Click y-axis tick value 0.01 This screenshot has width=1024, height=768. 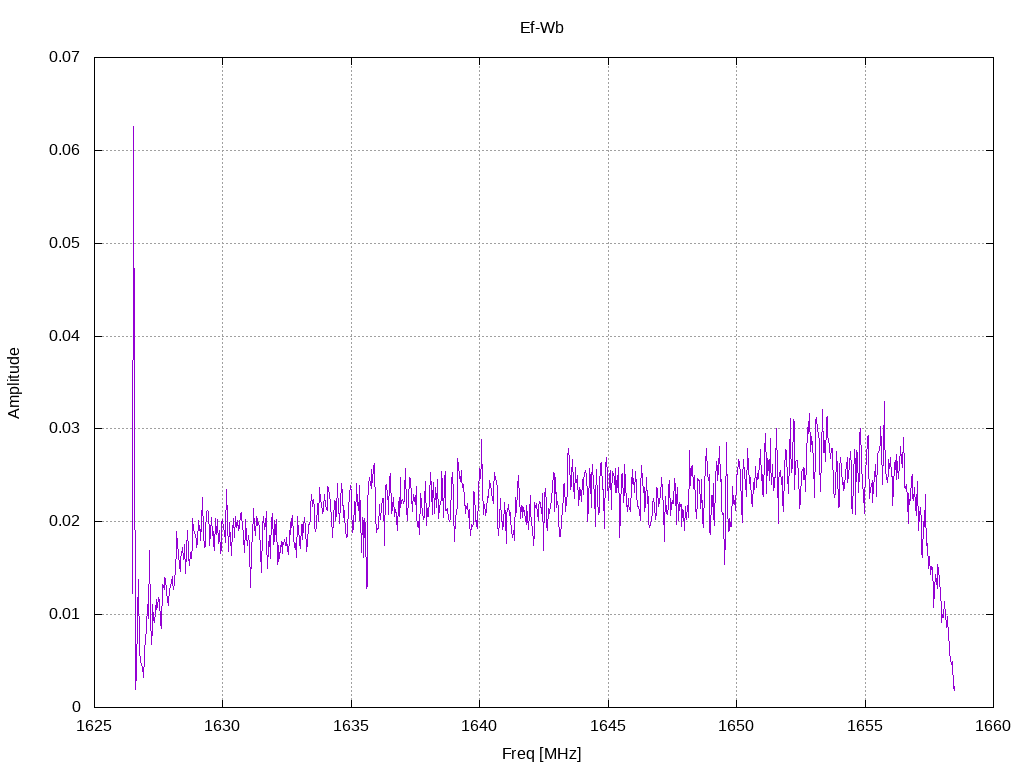click(x=64, y=614)
